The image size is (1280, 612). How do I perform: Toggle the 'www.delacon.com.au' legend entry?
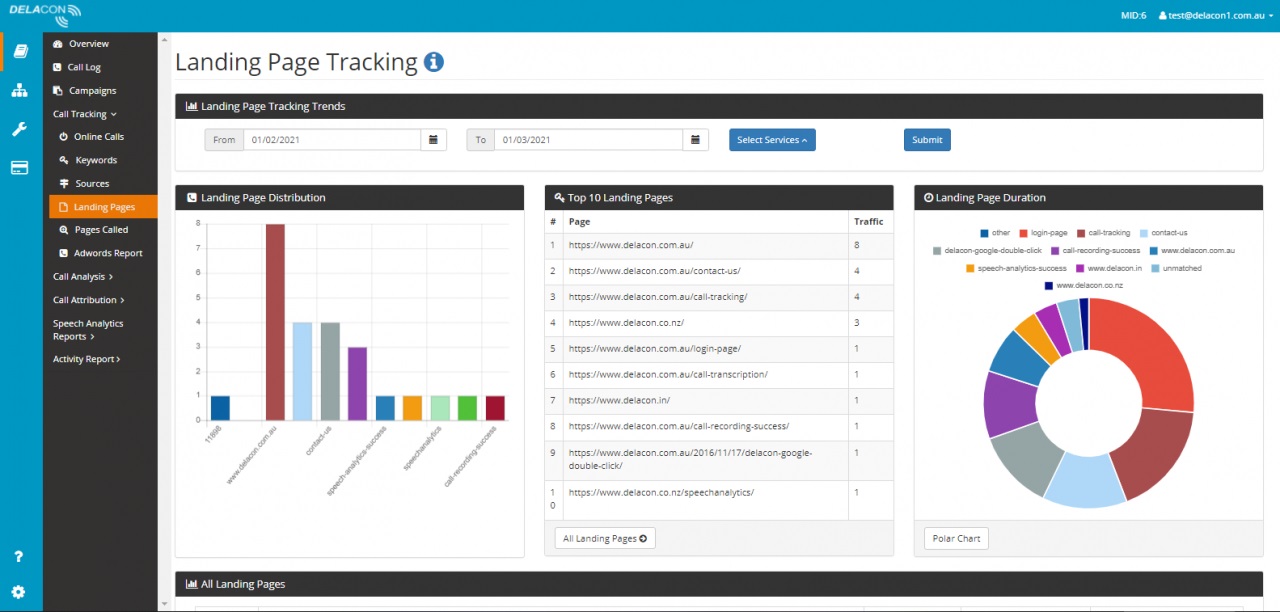click(1192, 251)
